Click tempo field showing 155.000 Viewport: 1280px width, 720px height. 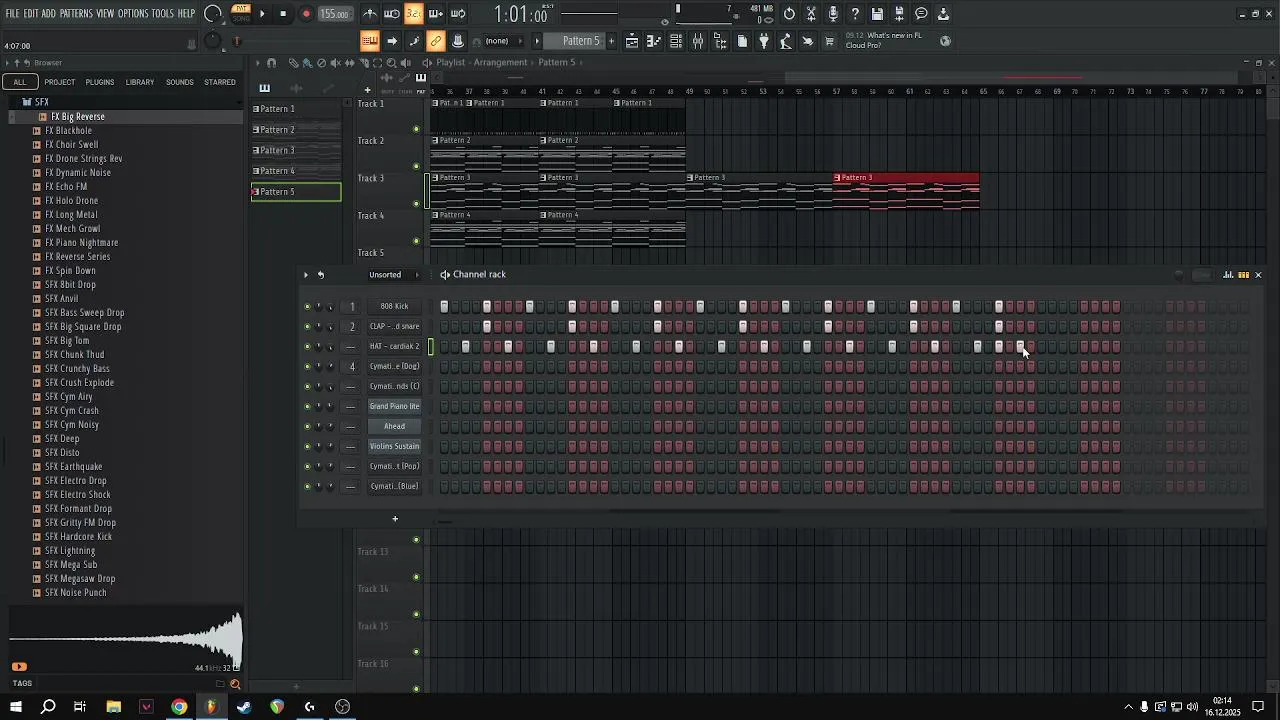334,14
